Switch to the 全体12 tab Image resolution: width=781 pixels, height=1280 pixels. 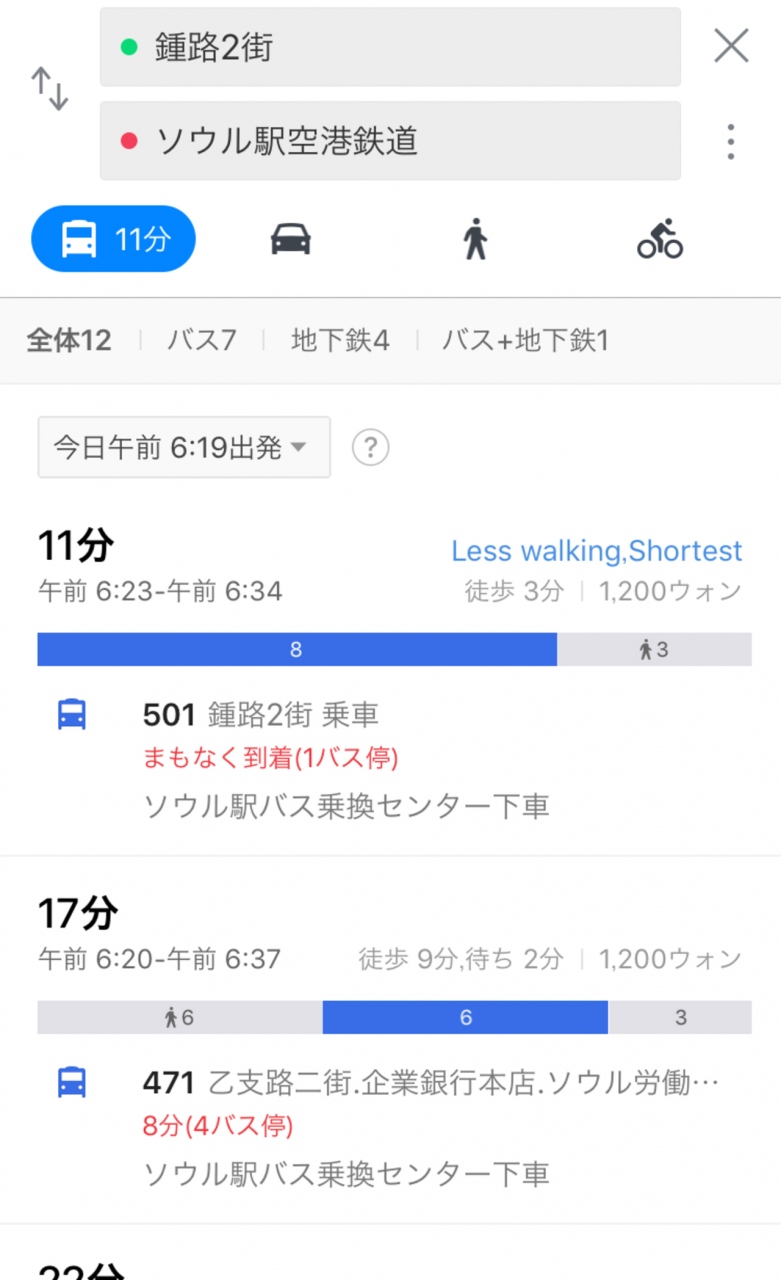coord(69,341)
